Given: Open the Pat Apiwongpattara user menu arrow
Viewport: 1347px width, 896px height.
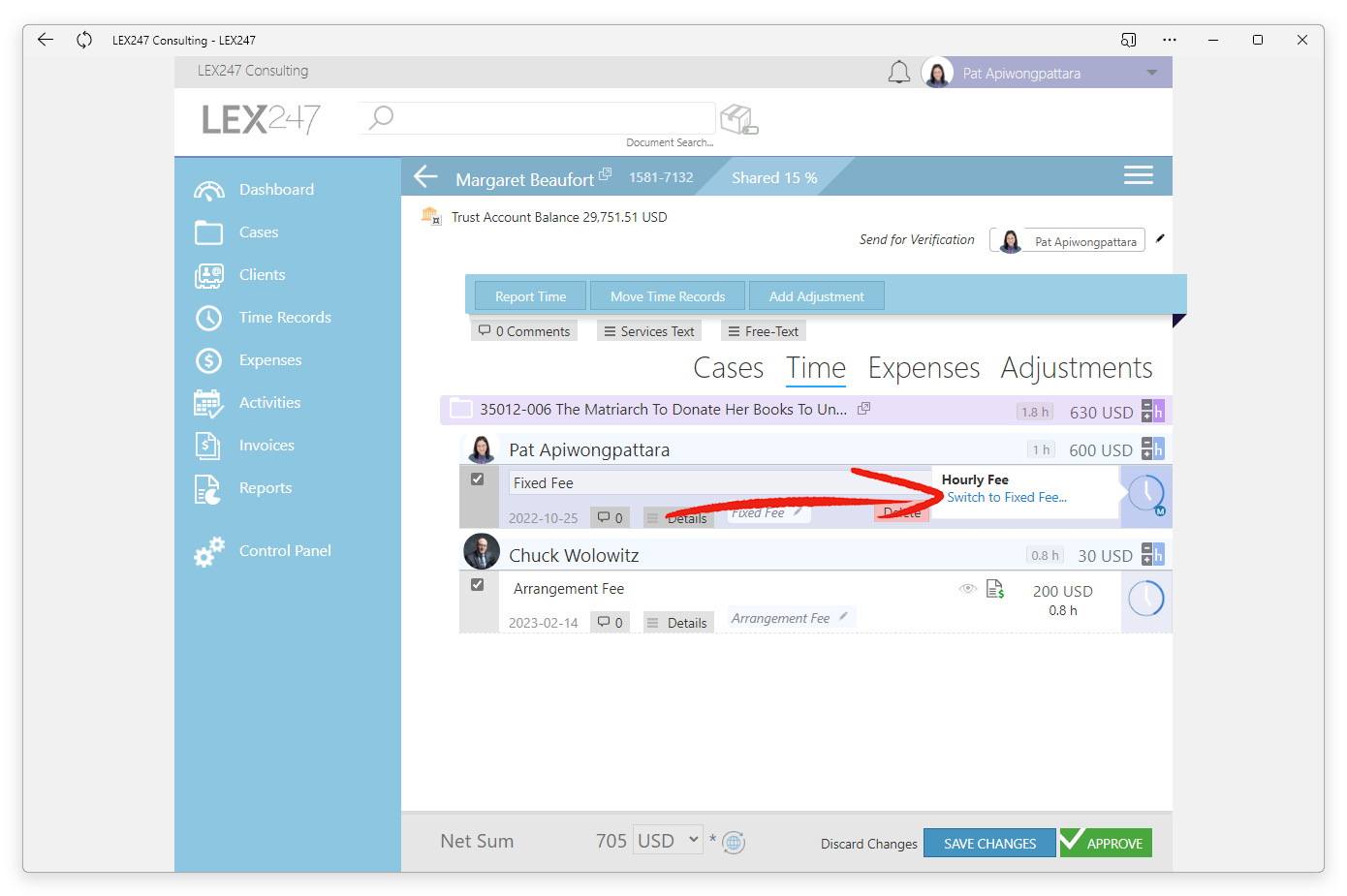Looking at the screenshot, I should tap(1152, 73).
